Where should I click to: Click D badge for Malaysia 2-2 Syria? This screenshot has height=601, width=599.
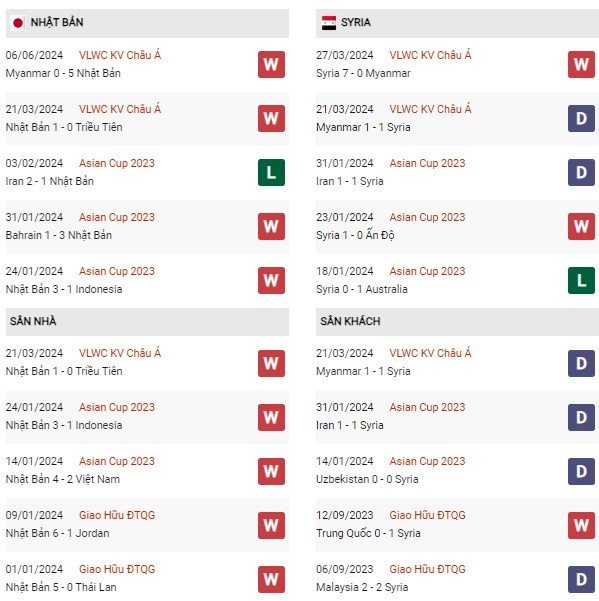(x=581, y=580)
